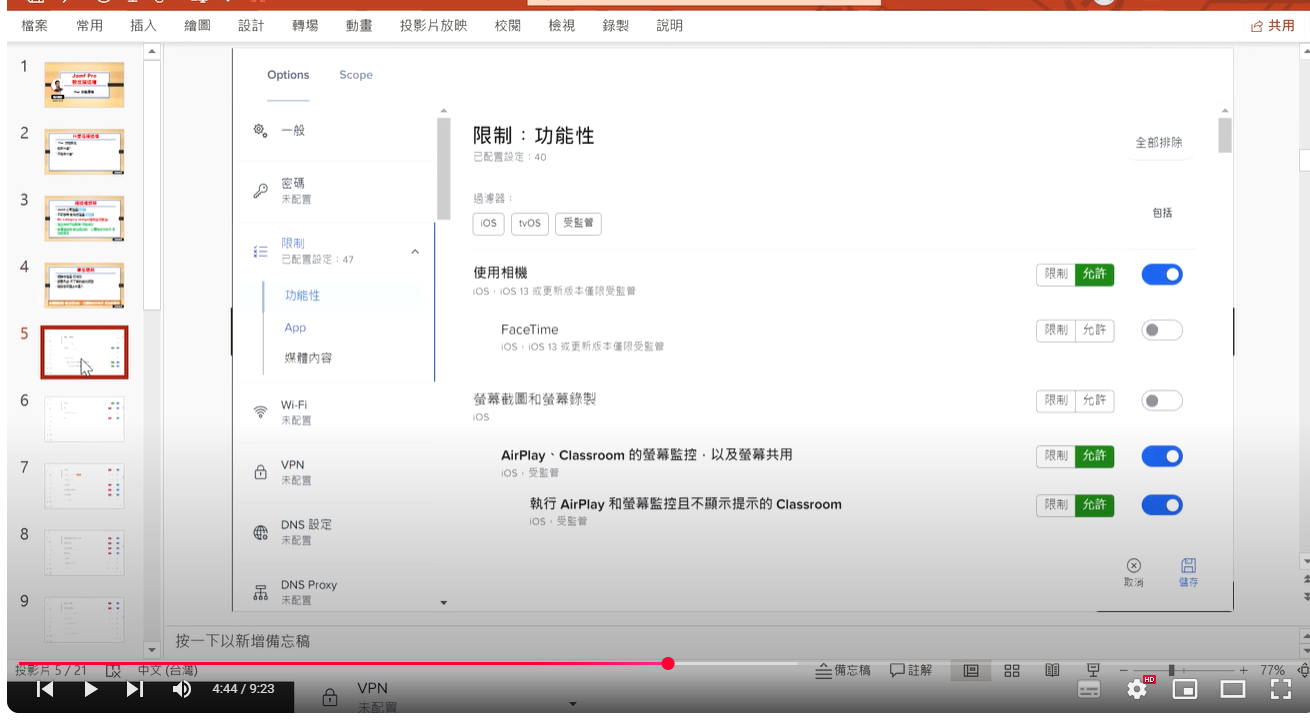Click the 全部排除 button
The height and width of the screenshot is (721, 1310).
click(1158, 142)
